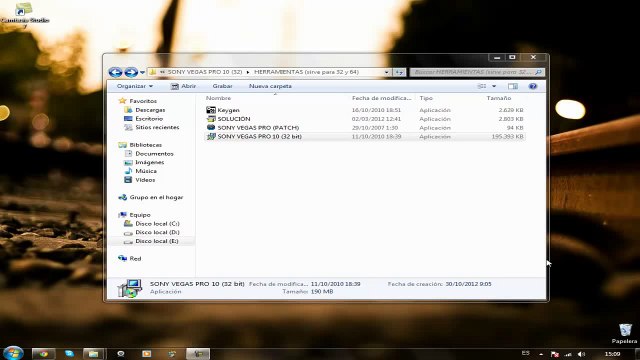Screen dimensions: 640x360
Task: Click the details pane application icon
Action: point(130,288)
